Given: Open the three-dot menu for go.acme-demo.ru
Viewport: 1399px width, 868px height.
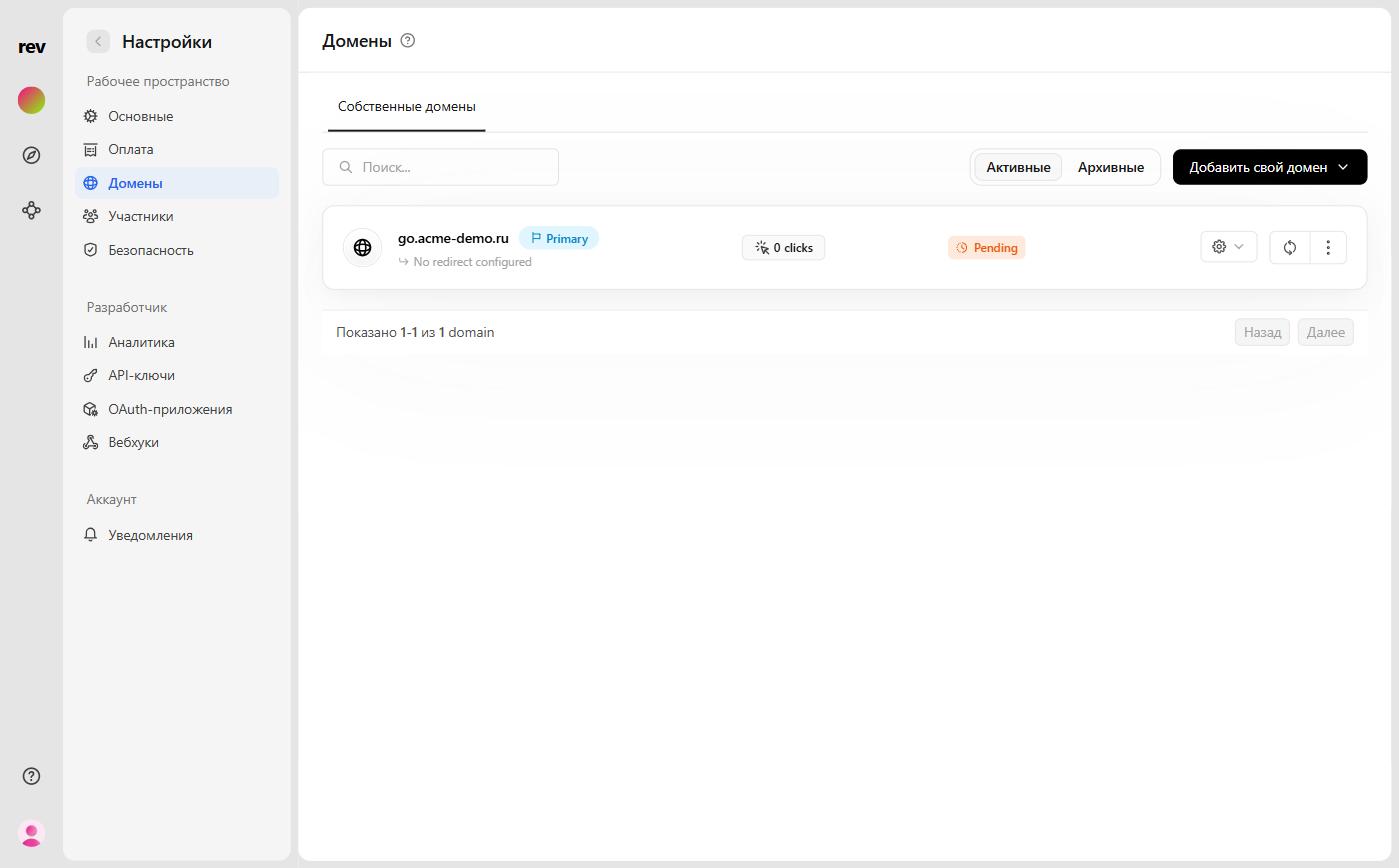Looking at the screenshot, I should click(1328, 247).
